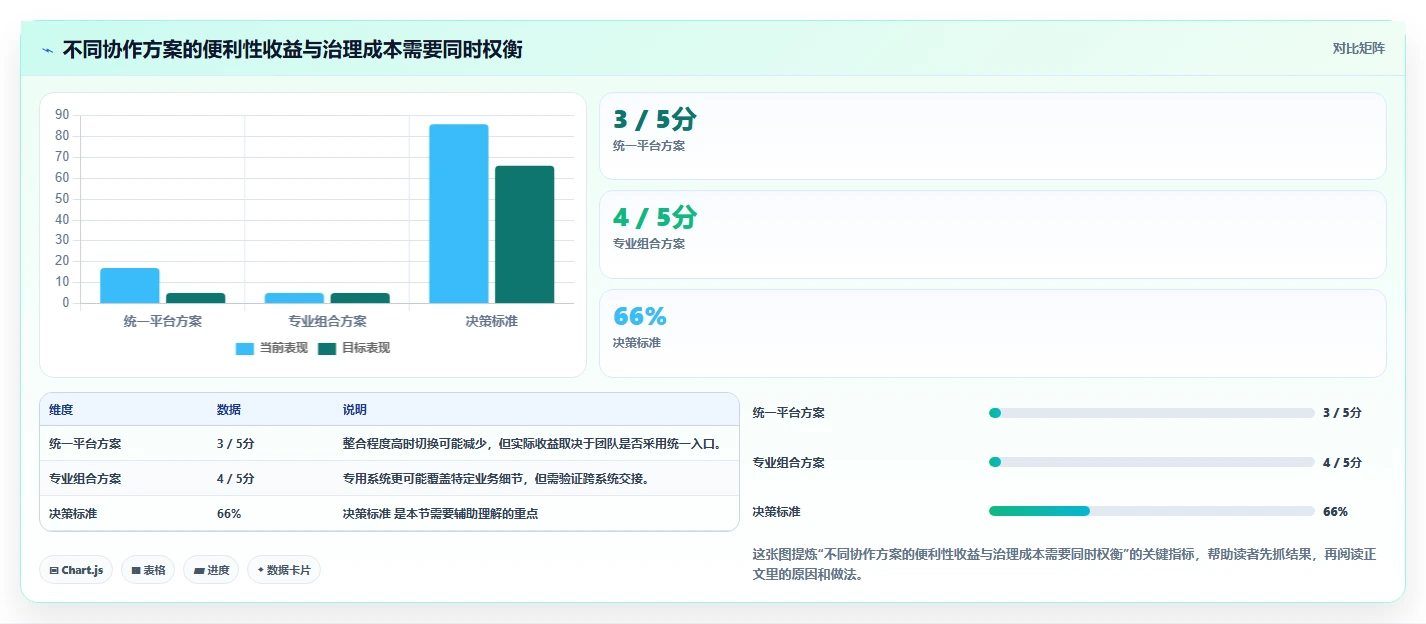Image resolution: width=1426 pixels, height=624 pixels.
Task: Click the 表格 tag chip
Action: 148,570
